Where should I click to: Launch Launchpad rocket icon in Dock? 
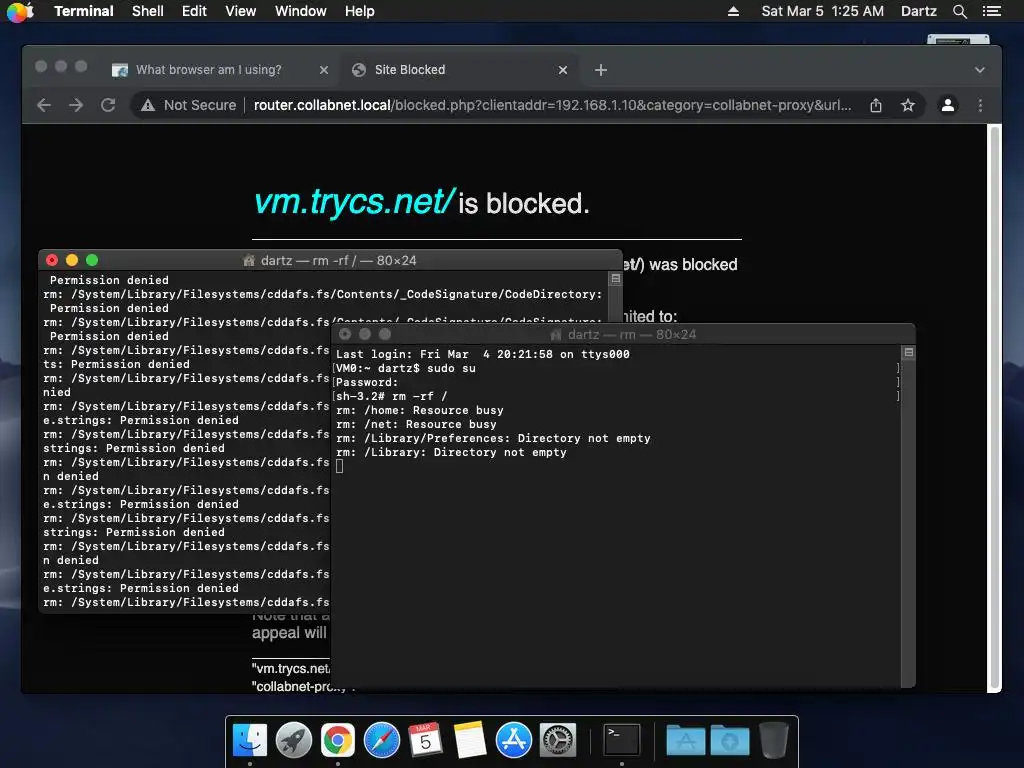click(294, 740)
